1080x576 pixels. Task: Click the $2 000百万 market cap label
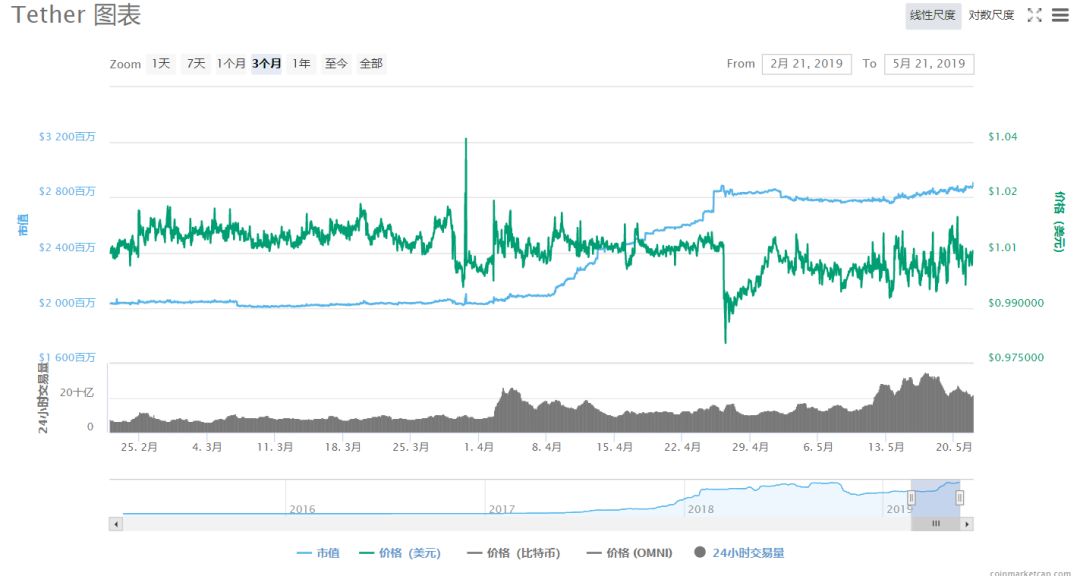[x=67, y=303]
